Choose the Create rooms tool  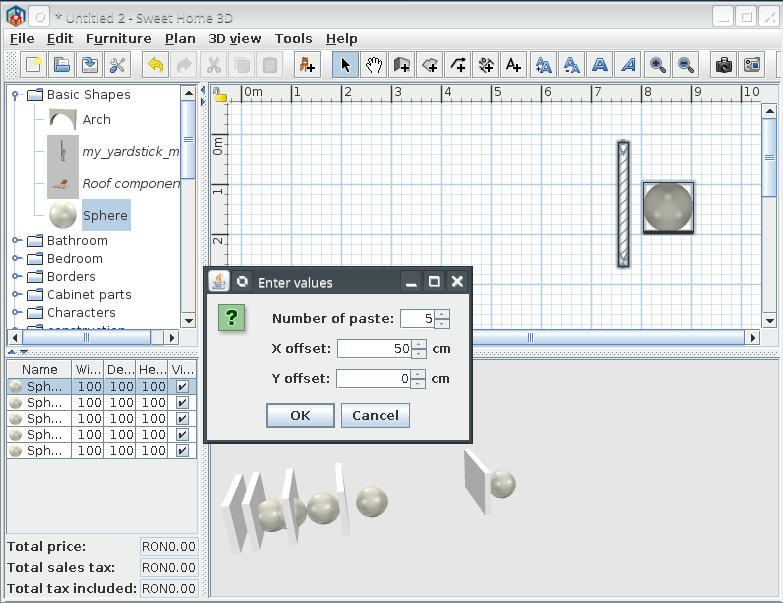click(430, 65)
